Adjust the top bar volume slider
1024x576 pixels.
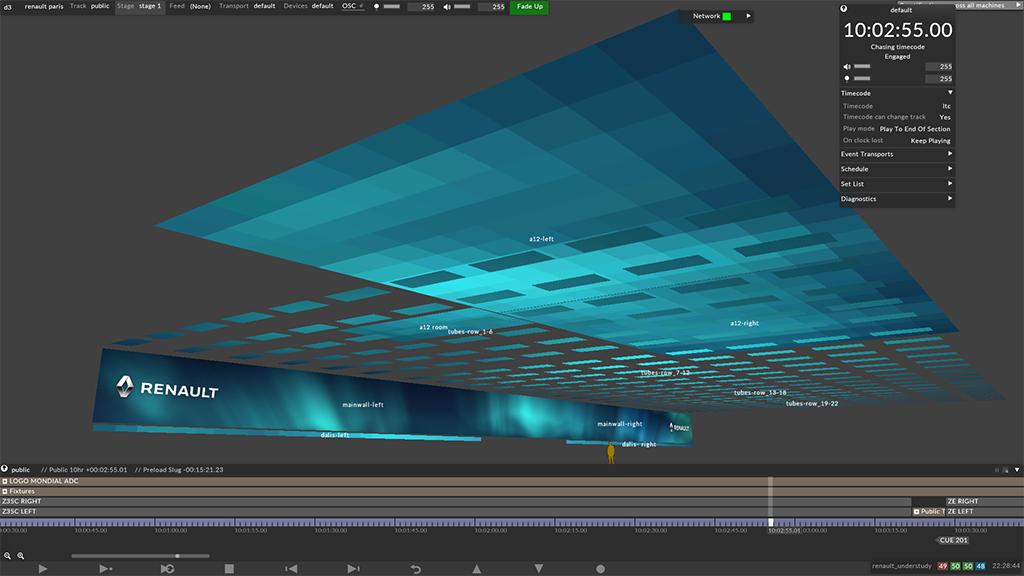pos(464,7)
